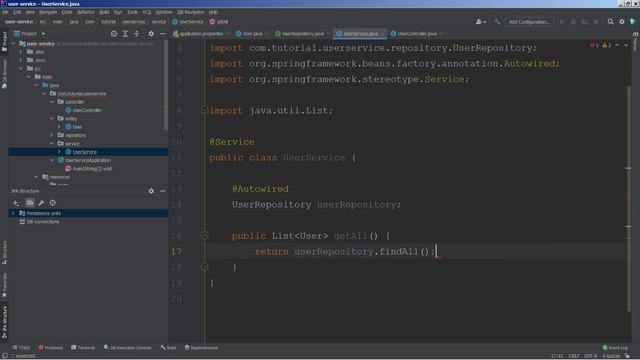Open the File menu
Screen dimensions: 640x360
(x=5, y=12)
